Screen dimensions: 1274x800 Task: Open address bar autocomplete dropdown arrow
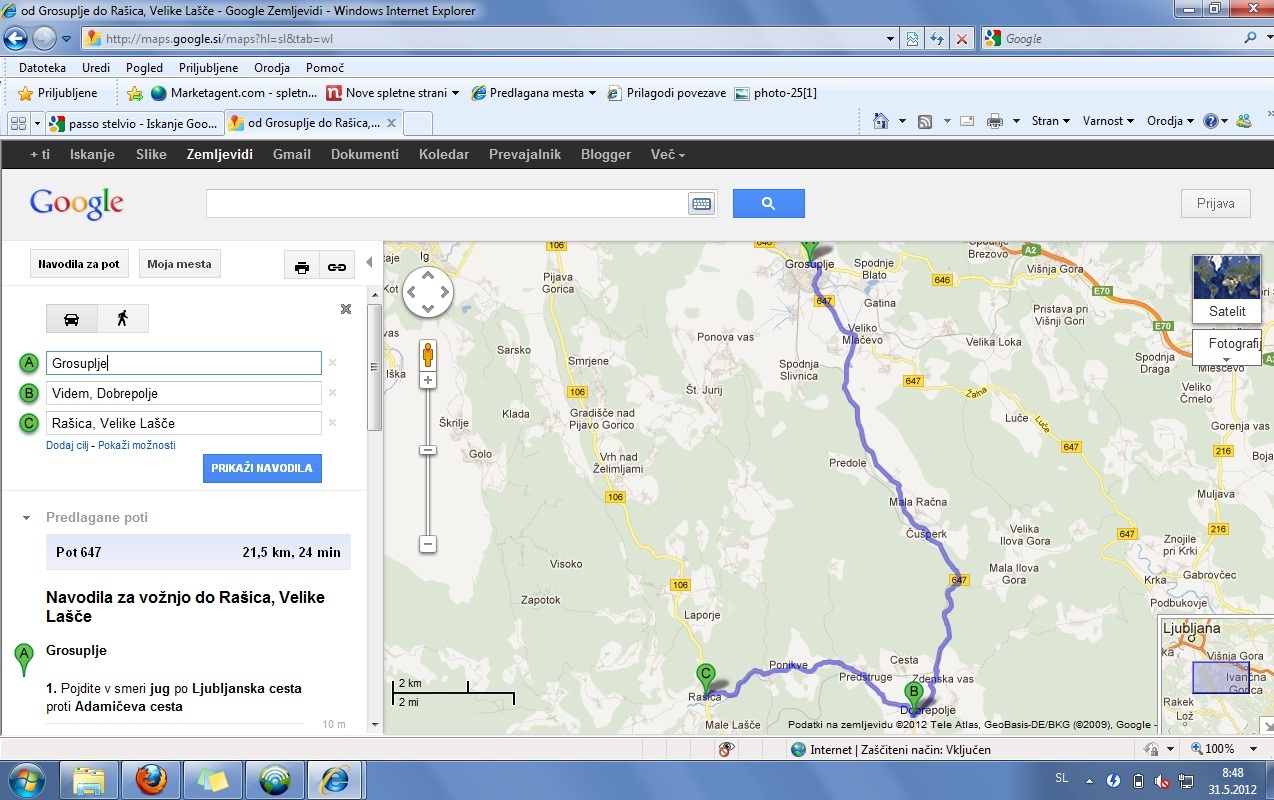(891, 39)
